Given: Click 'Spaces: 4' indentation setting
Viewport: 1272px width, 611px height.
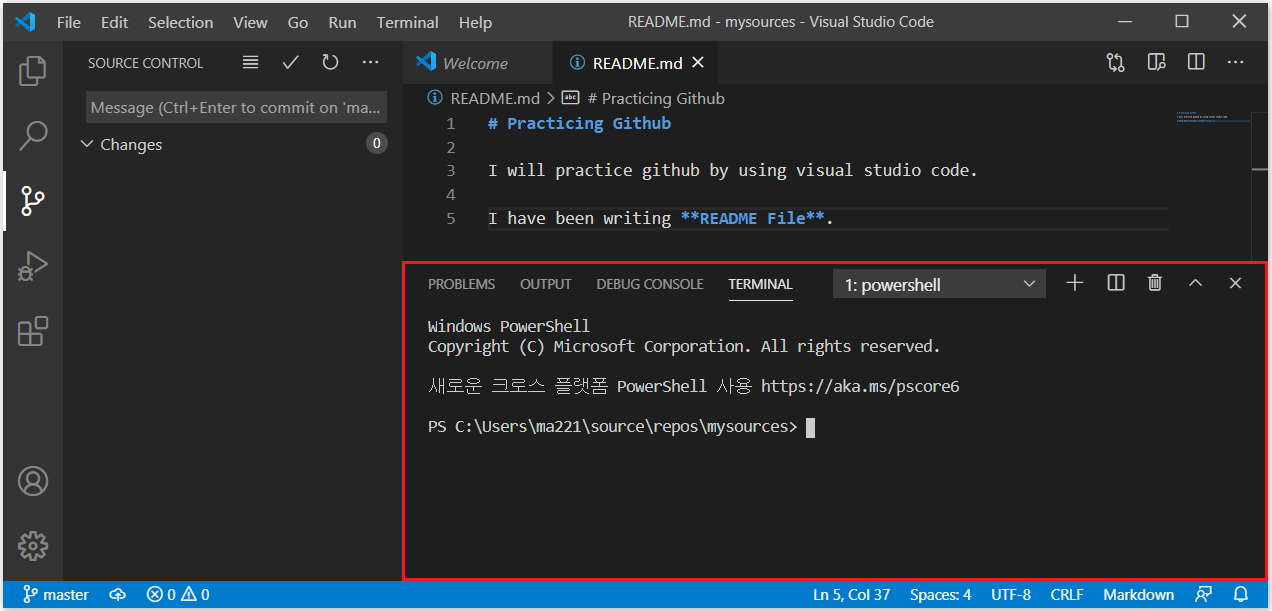Looking at the screenshot, I should [x=940, y=595].
